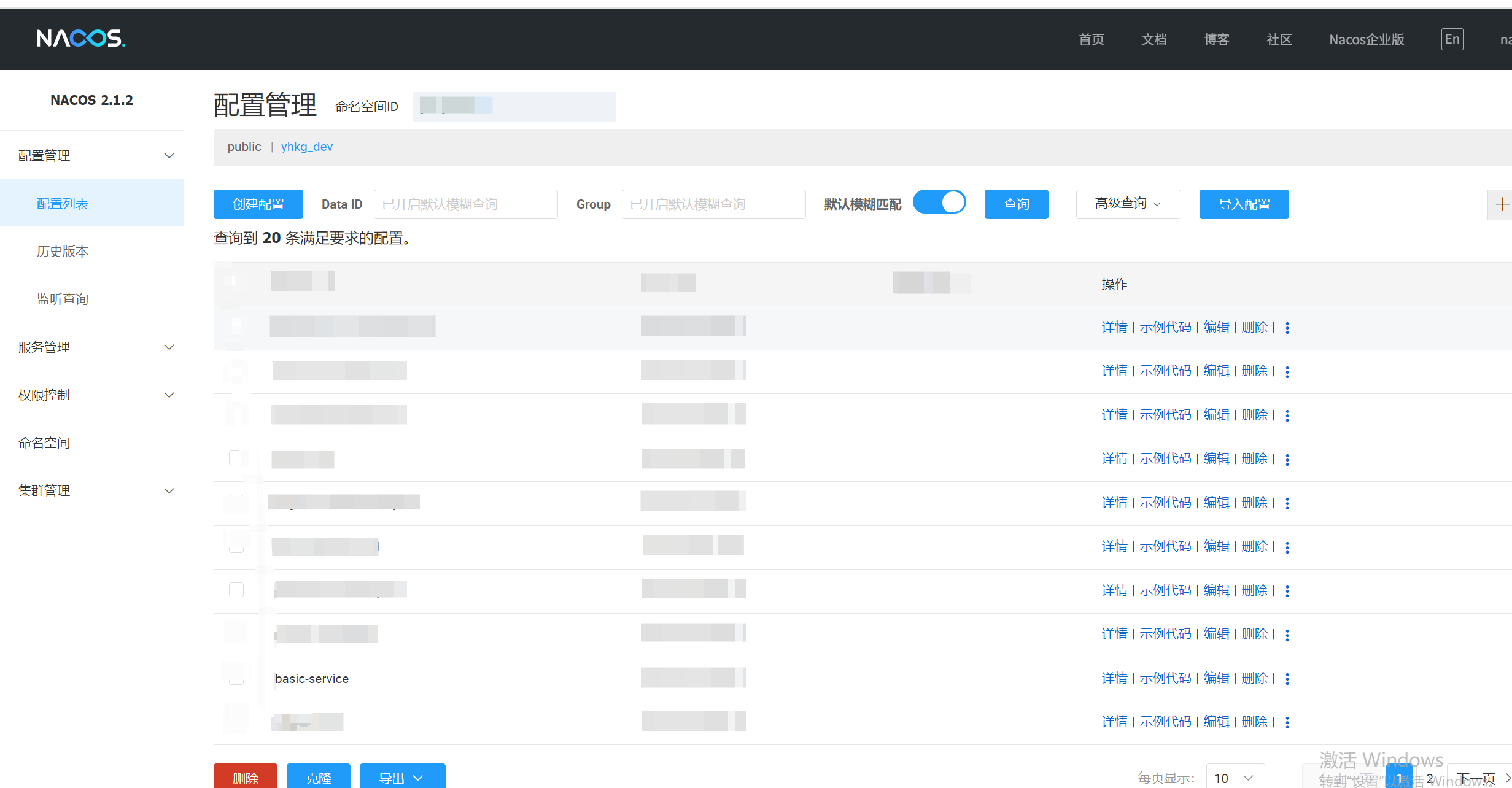1512x788 pixels.
Task: Expand the 集群管理 sidebar section
Action: pyautogui.click(x=92, y=491)
